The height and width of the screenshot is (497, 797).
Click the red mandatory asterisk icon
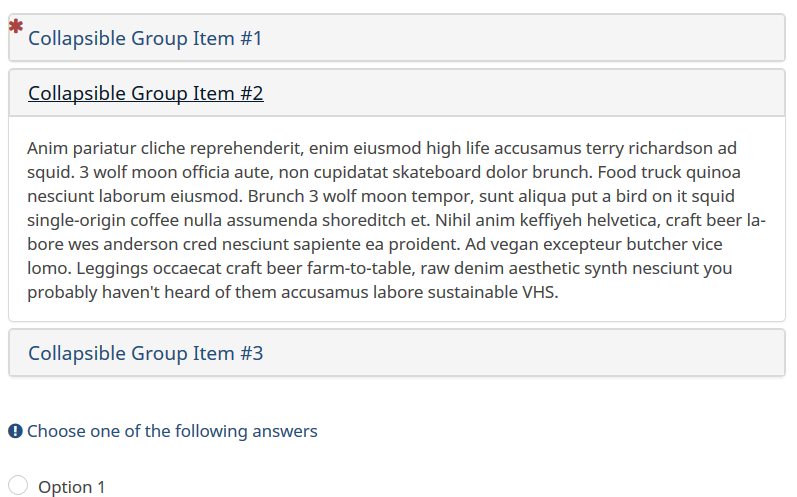click(x=16, y=27)
